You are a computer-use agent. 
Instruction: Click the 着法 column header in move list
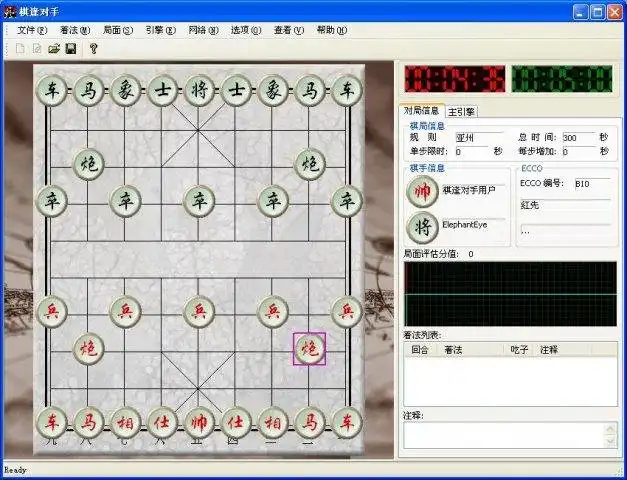coord(469,350)
